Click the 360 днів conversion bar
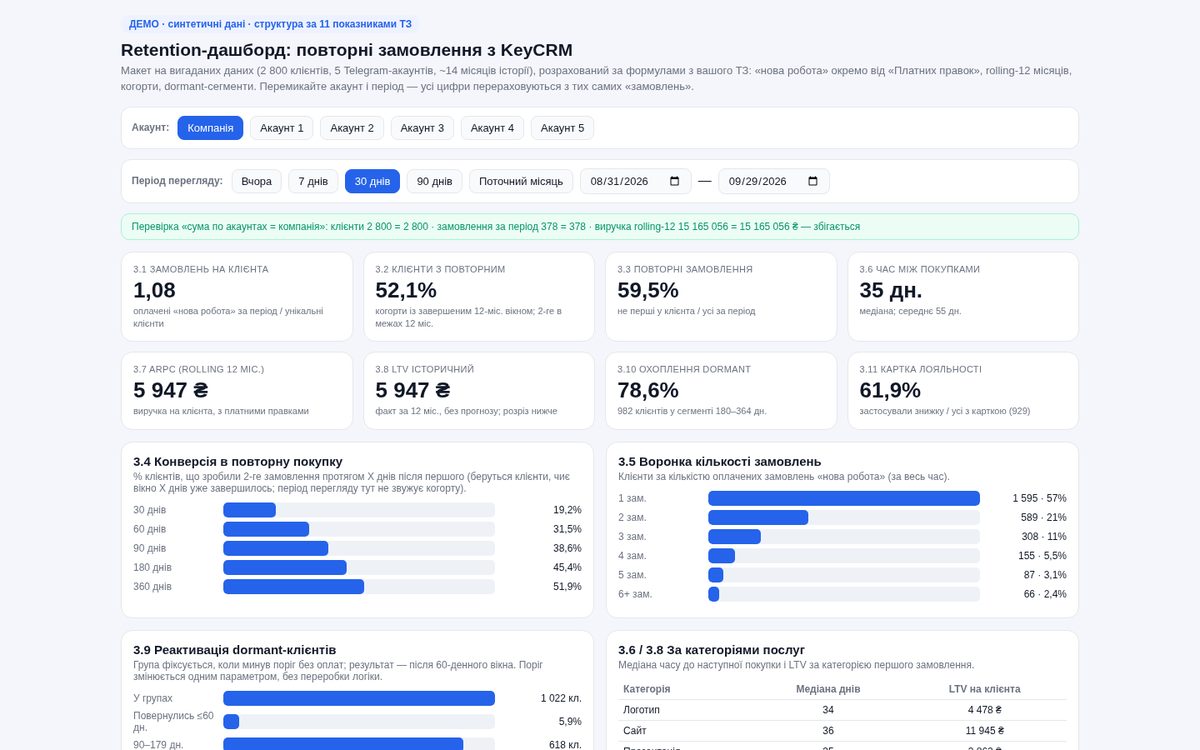This screenshot has width=1200, height=750. pyautogui.click(x=359, y=586)
